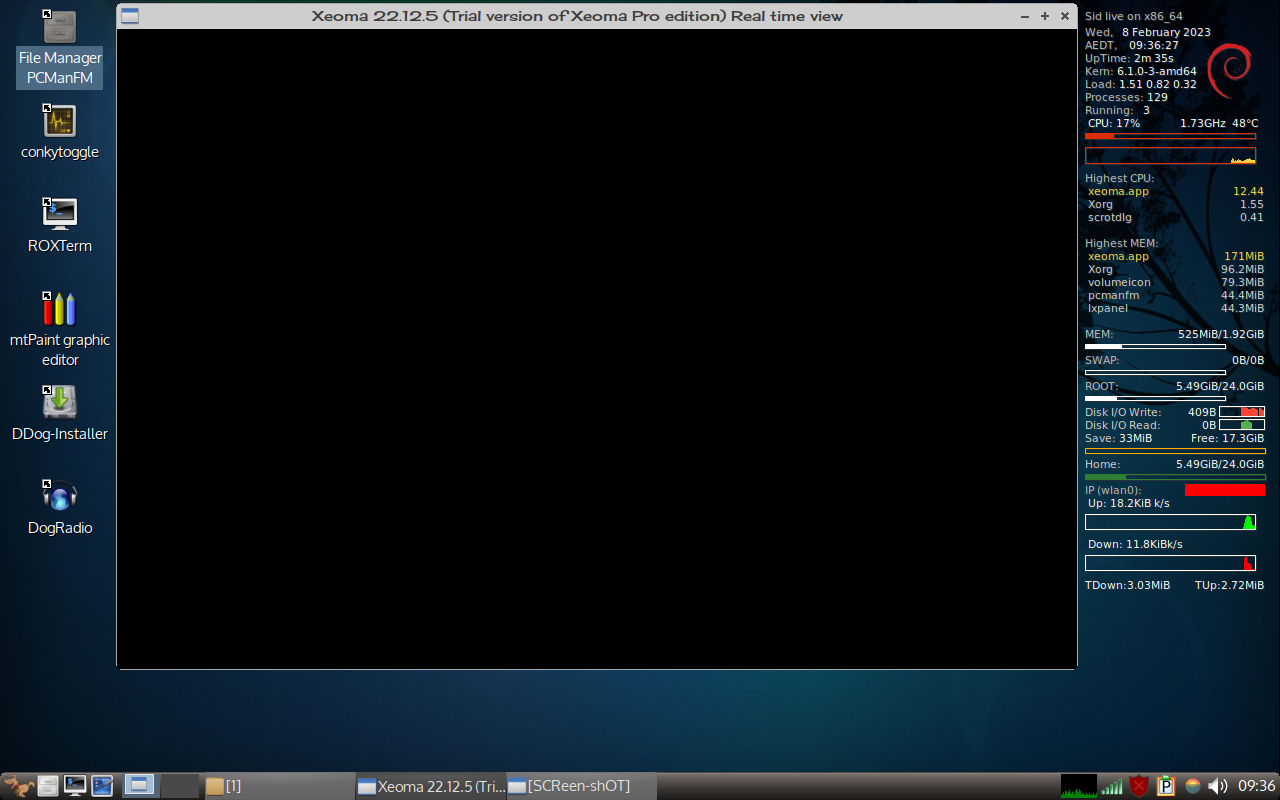Click inside the black Xeoma camera view
The image size is (1280, 800).
pyautogui.click(x=596, y=348)
